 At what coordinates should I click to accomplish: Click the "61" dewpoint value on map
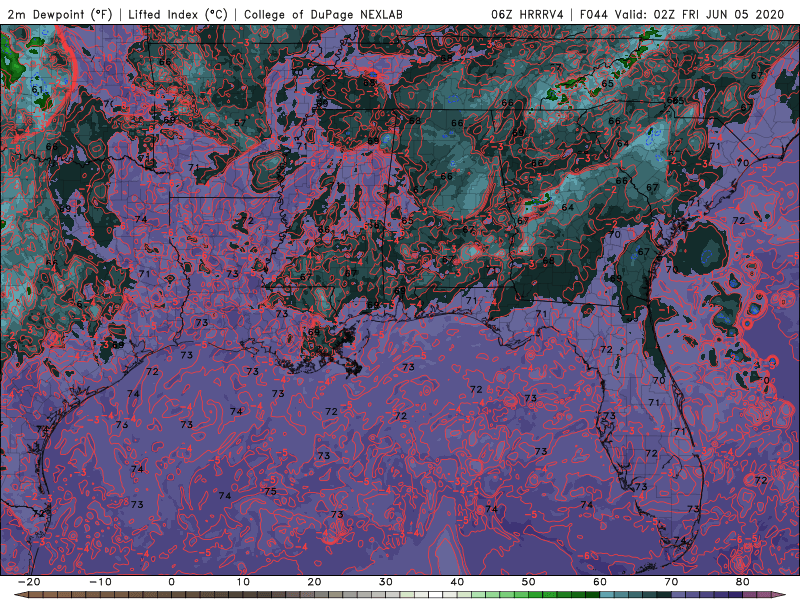pos(37,89)
